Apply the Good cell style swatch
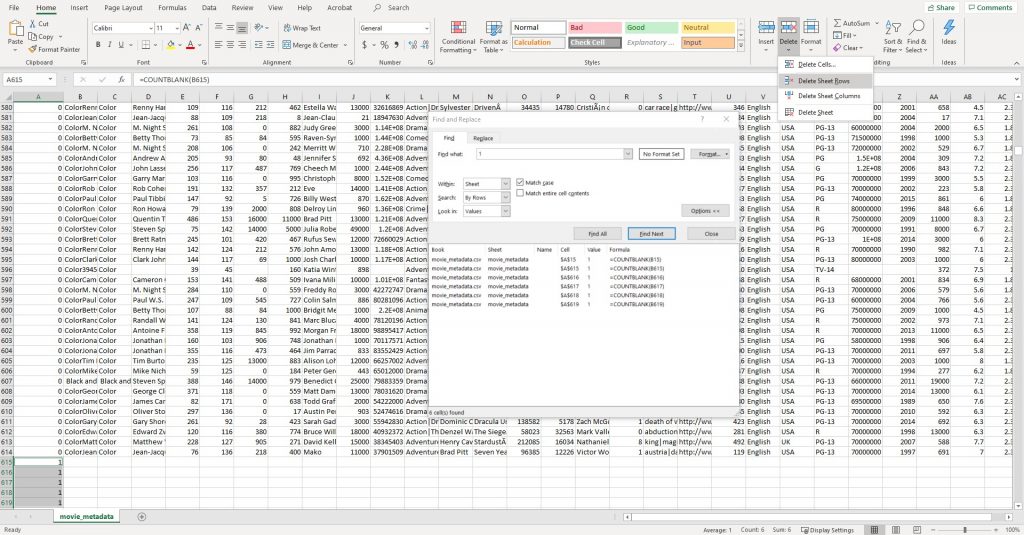The width and height of the screenshot is (1024, 535). click(x=650, y=28)
